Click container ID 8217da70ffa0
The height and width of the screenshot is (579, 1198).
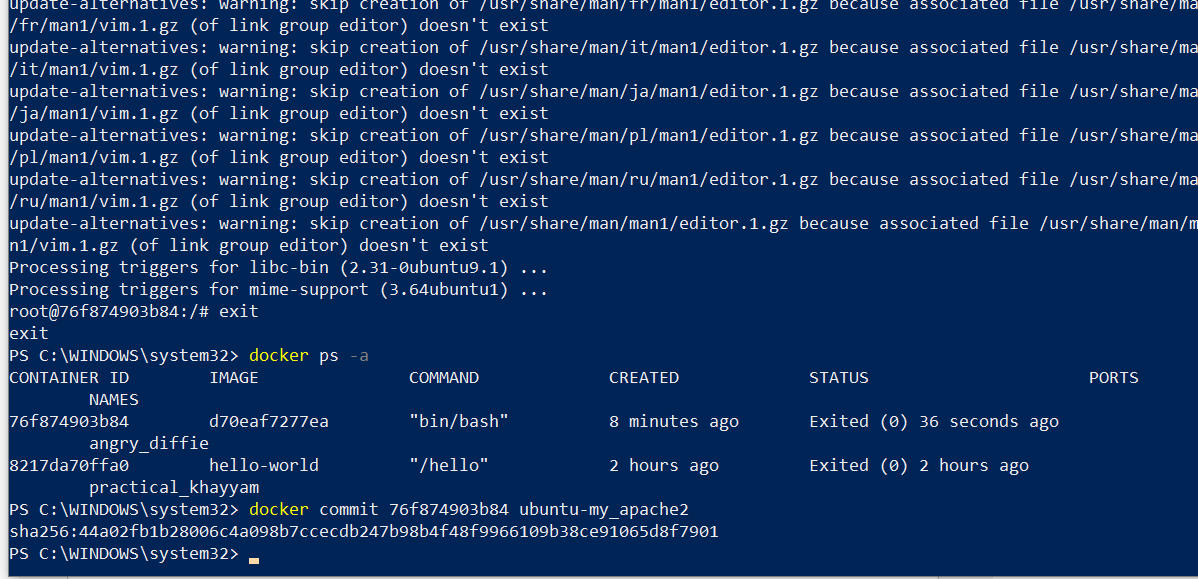pyautogui.click(x=68, y=466)
